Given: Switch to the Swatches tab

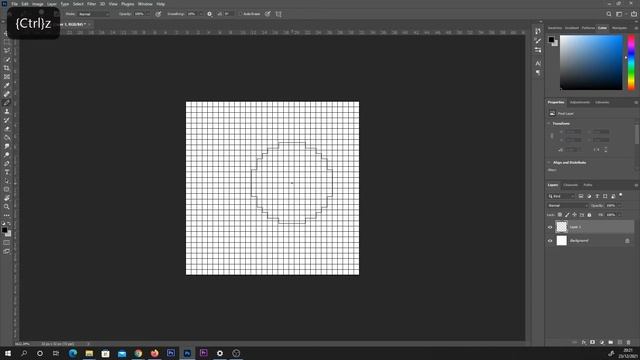Looking at the screenshot, I should click(555, 28).
